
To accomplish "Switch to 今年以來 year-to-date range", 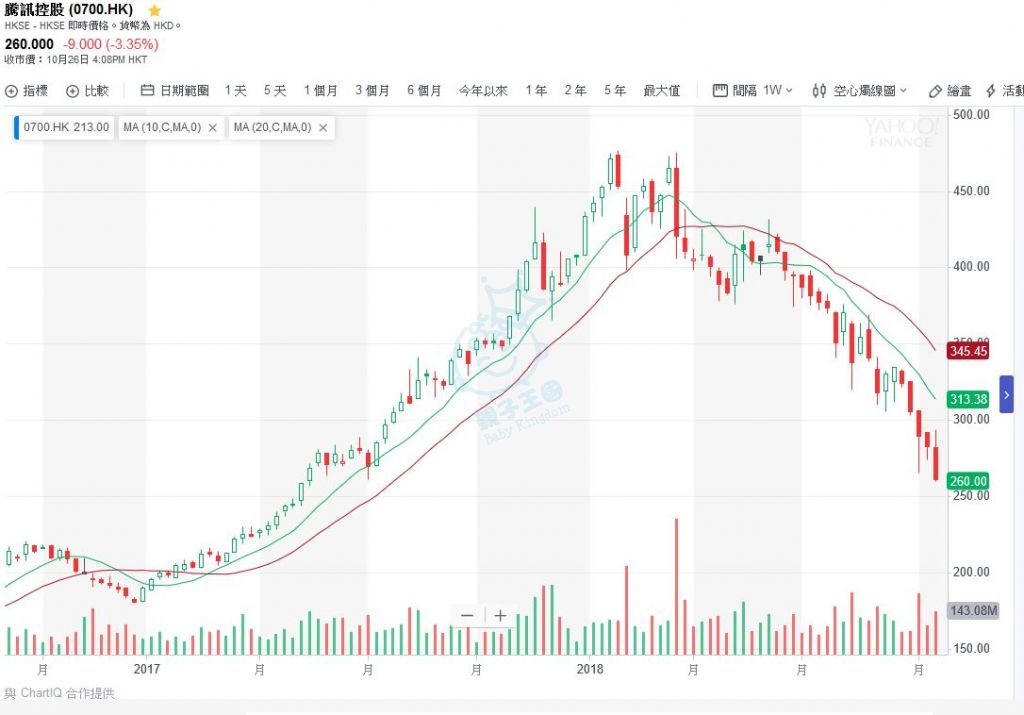I will pyautogui.click(x=484, y=91).
